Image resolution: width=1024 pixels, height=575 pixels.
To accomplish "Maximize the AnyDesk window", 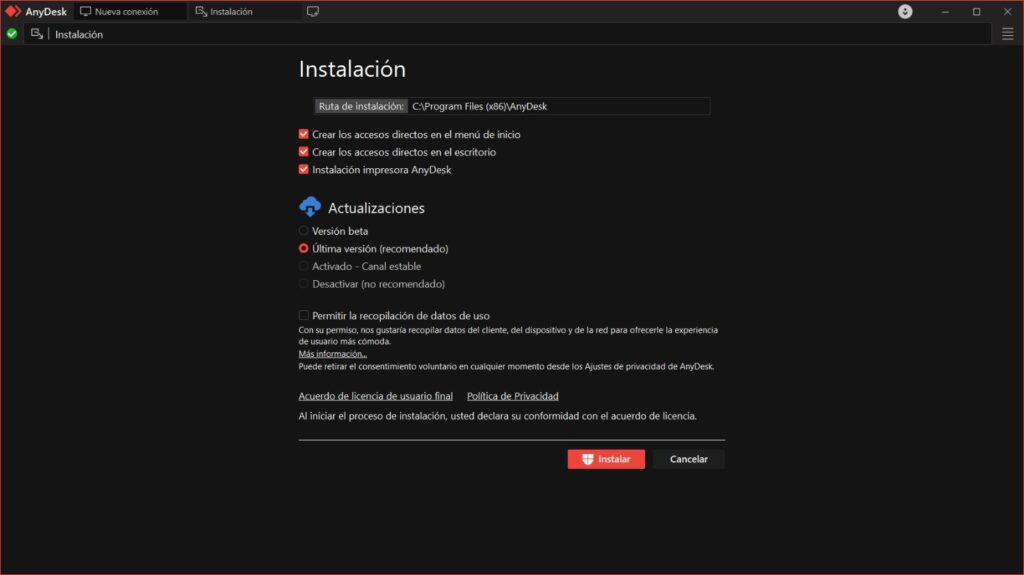I will pos(976,11).
